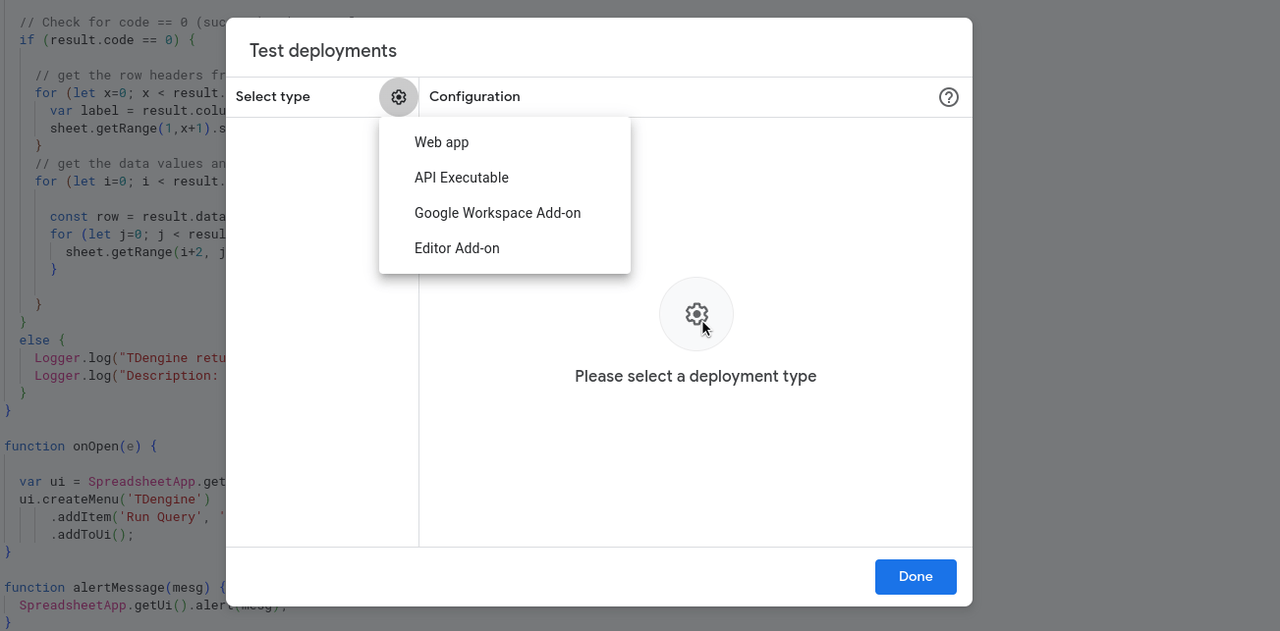This screenshot has height=631, width=1280.
Task: Choose Google Workspace Add-on deployment
Action: click(x=497, y=213)
